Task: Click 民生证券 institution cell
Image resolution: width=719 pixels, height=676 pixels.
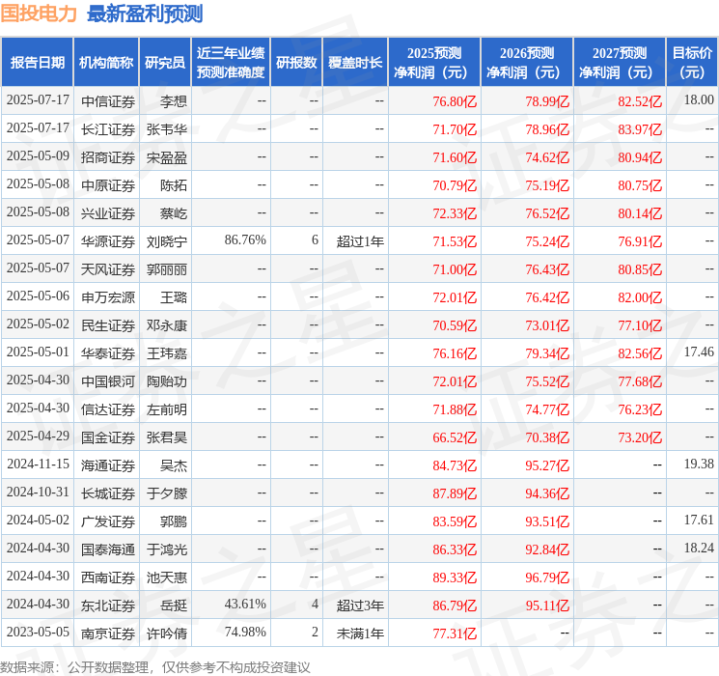Action: [x=108, y=325]
